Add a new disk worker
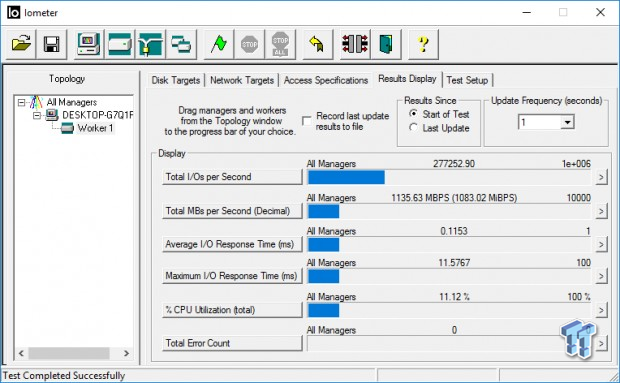620x383 pixels. (x=120, y=44)
